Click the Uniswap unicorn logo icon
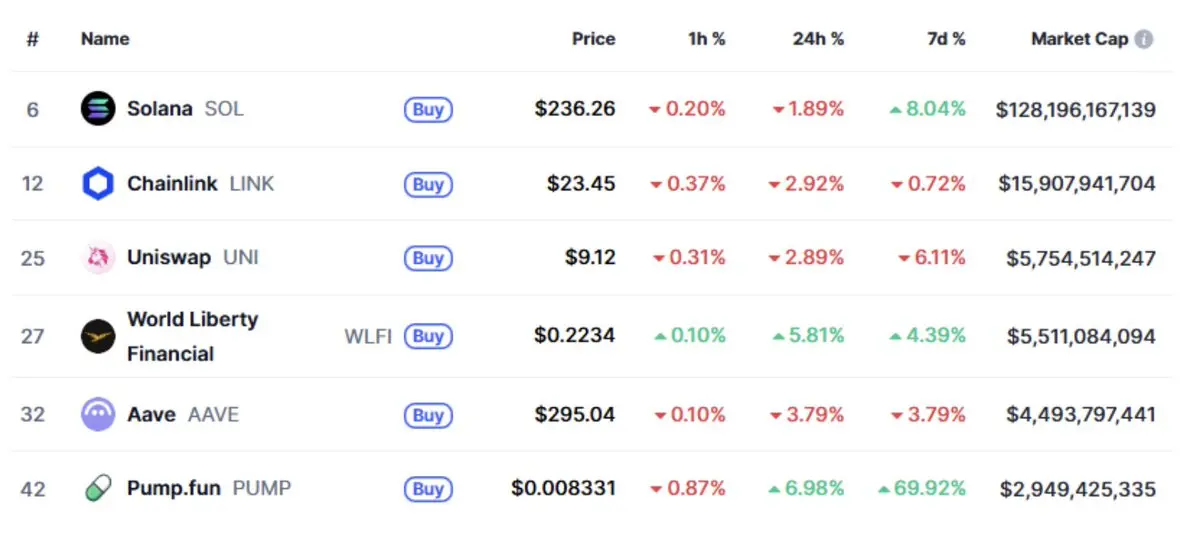1200x551 pixels. pos(98,258)
